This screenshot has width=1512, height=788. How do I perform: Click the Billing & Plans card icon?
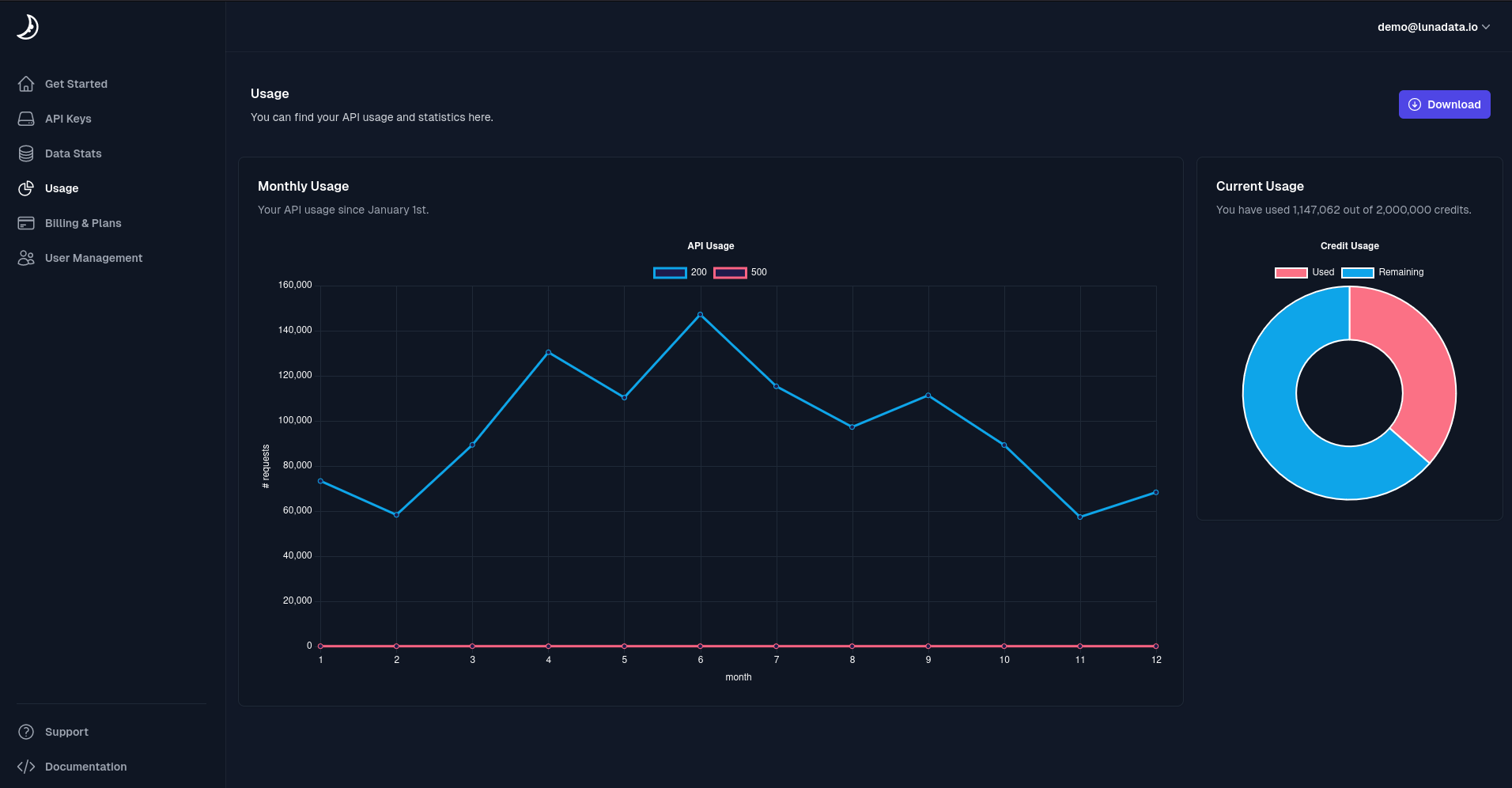[x=26, y=223]
